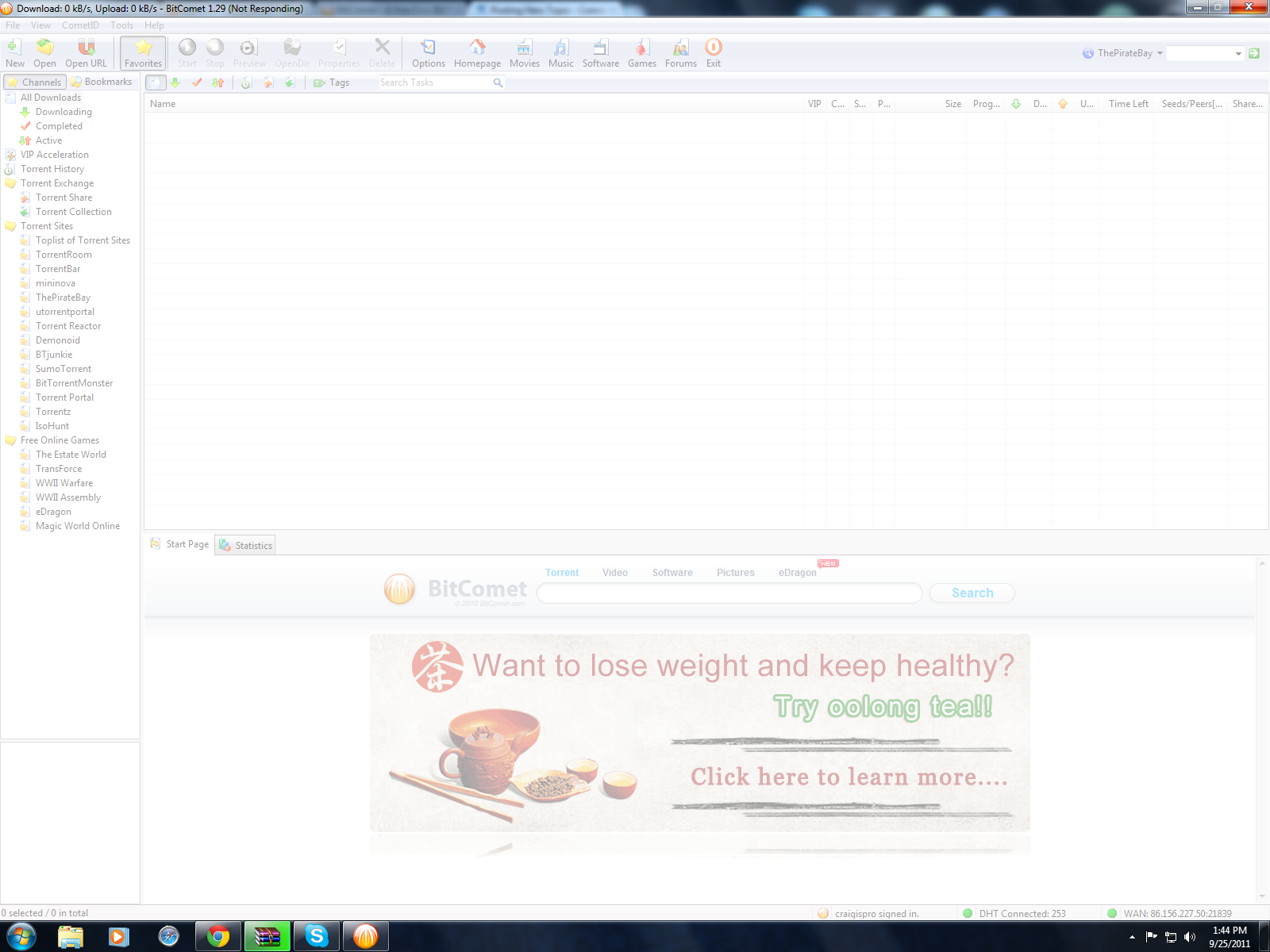
Task: Click the Preview toolbar icon
Action: click(x=249, y=53)
